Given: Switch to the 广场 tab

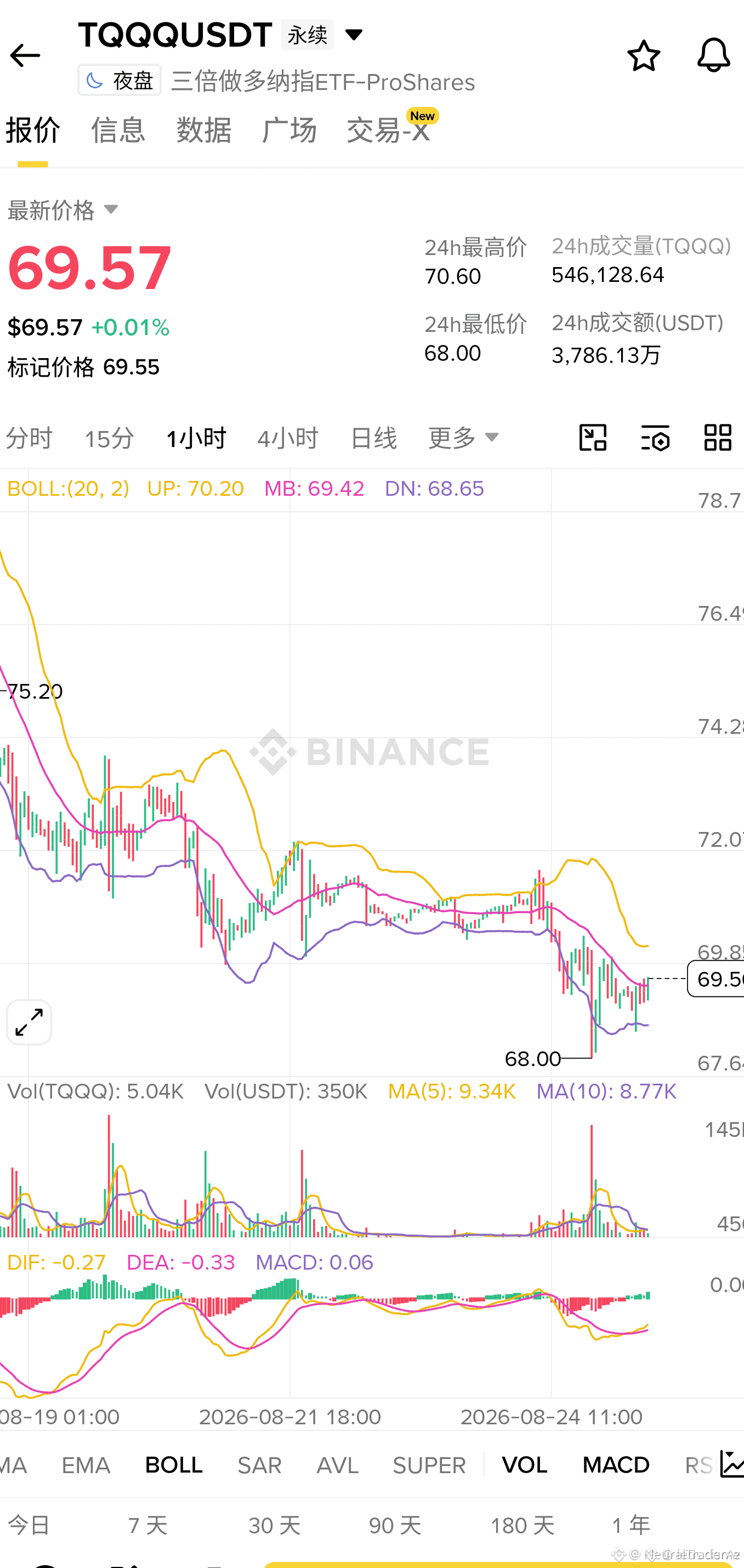Looking at the screenshot, I should tap(289, 129).
